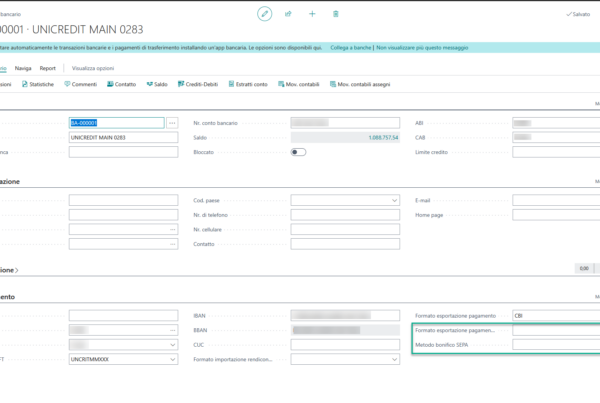The height and width of the screenshot is (403, 600).
Task: Click Non visualizzare più questo messaggio link
Action: (x=422, y=47)
